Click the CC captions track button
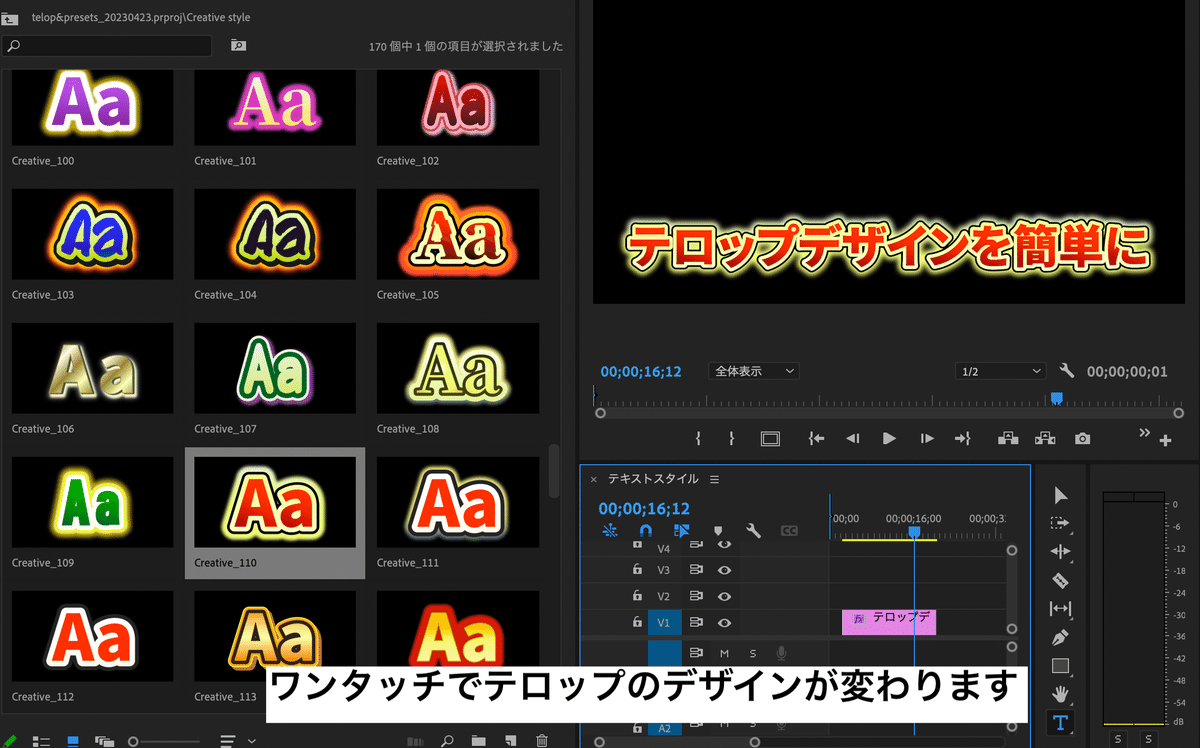This screenshot has width=1200, height=748. [x=789, y=531]
